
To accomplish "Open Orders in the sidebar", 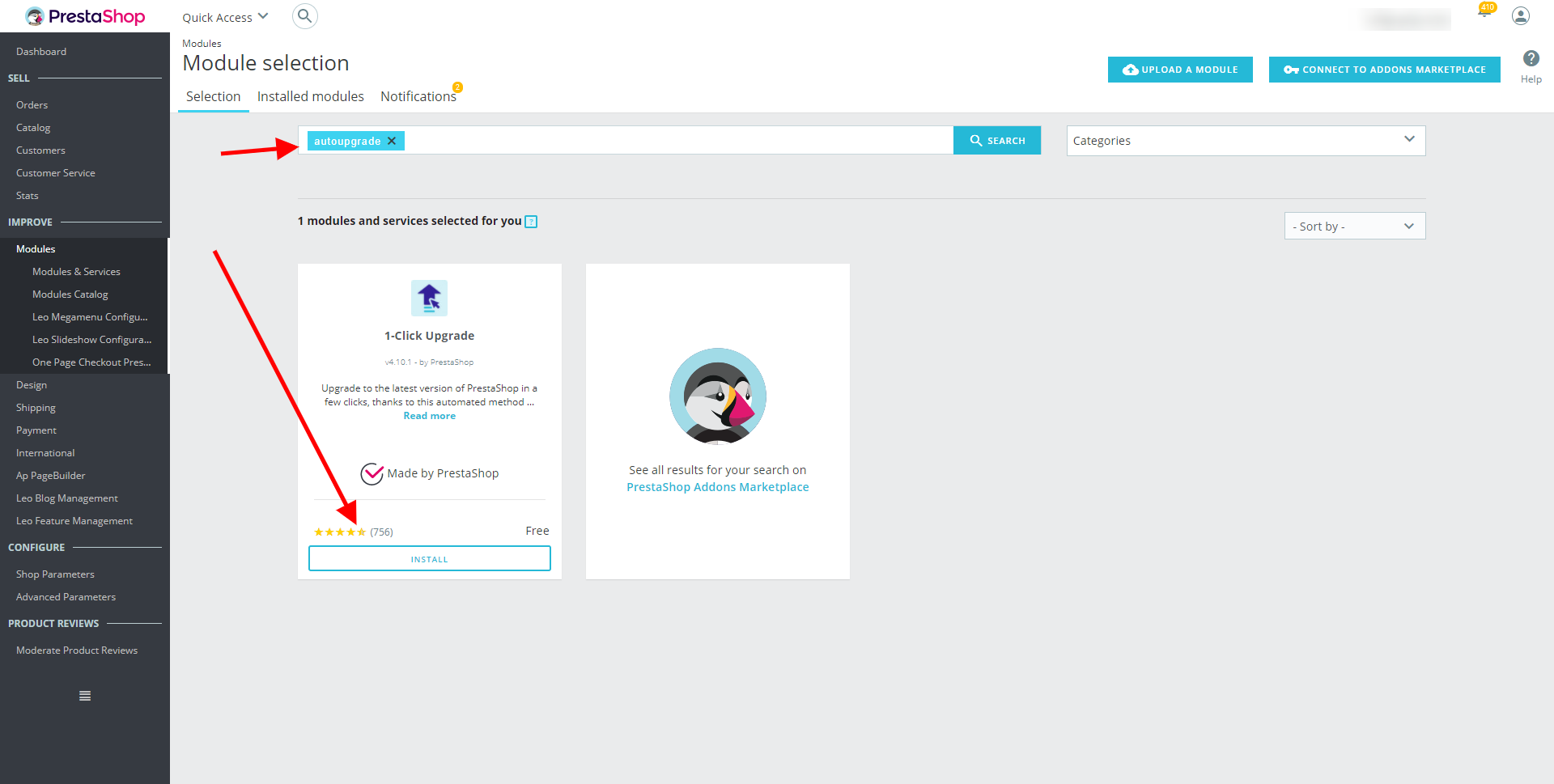I will [x=32, y=105].
